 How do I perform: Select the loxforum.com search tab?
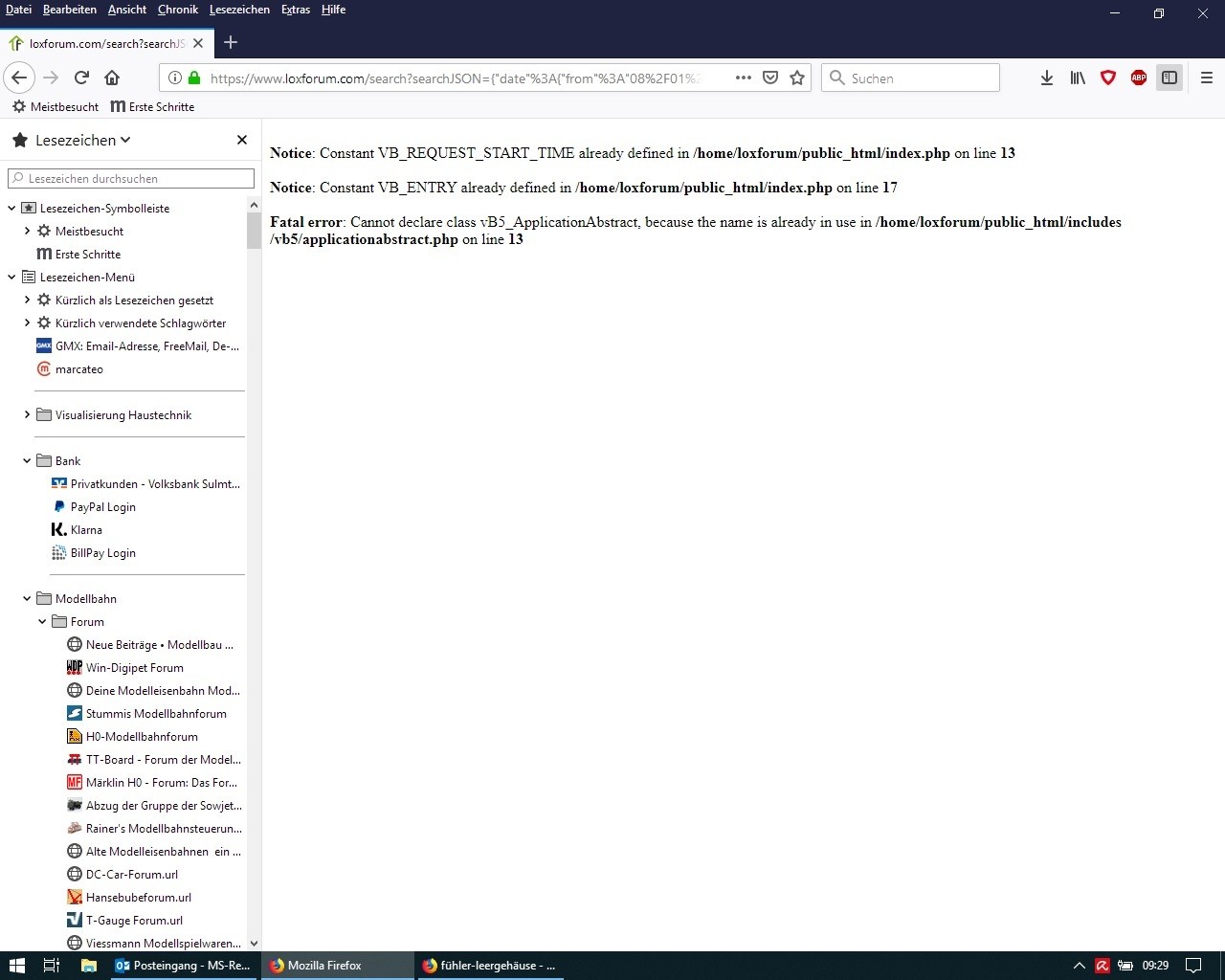105,43
